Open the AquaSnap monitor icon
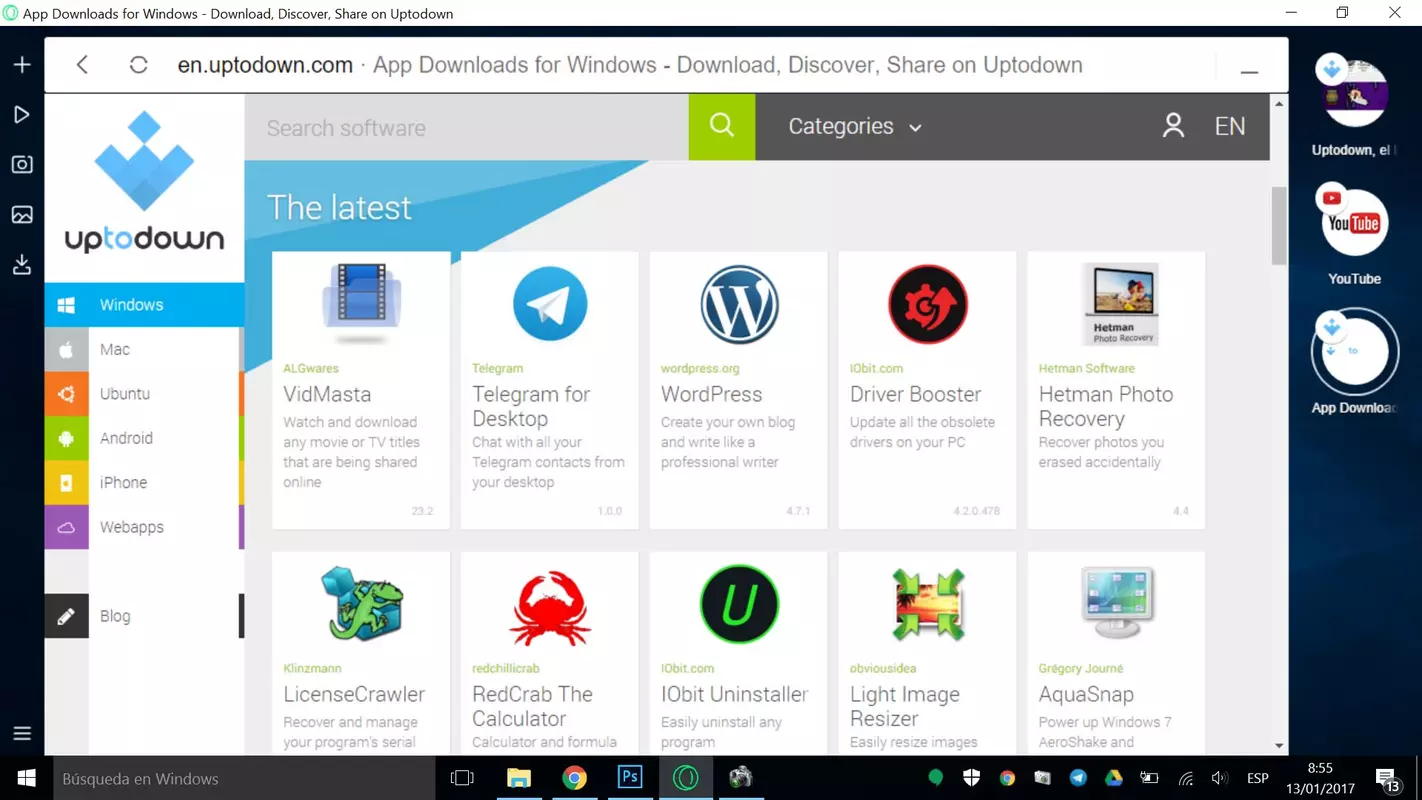Viewport: 1422px width, 800px height. tap(1117, 603)
